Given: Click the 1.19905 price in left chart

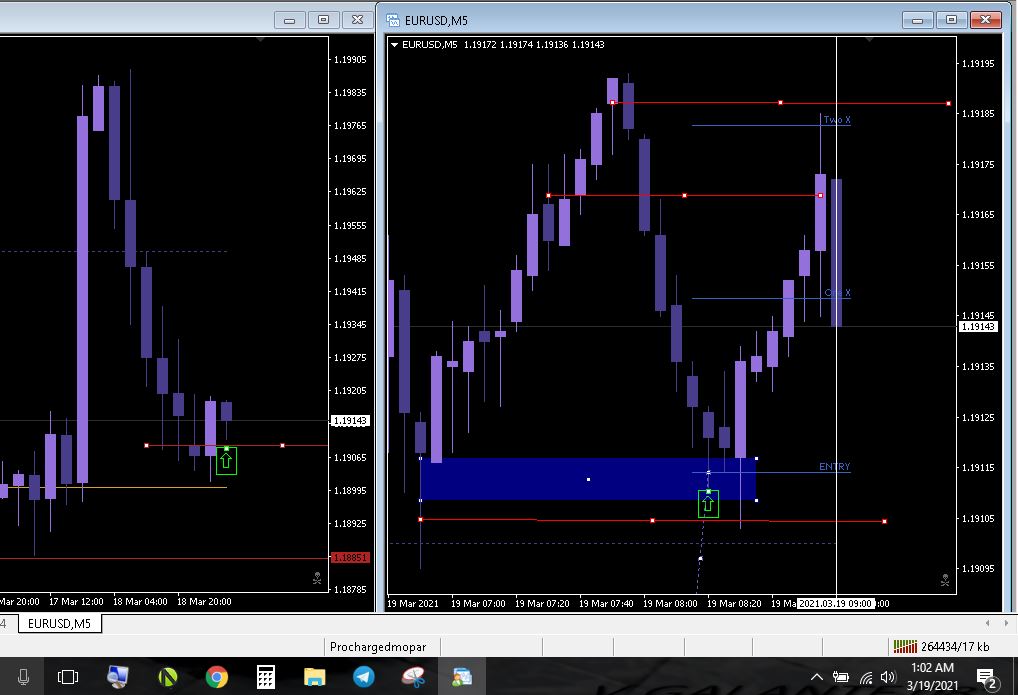Looking at the screenshot, I should (x=350, y=60).
